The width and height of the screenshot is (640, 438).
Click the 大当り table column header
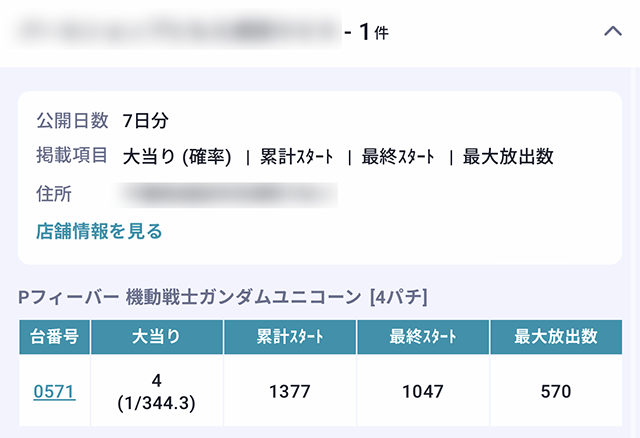(x=156, y=337)
